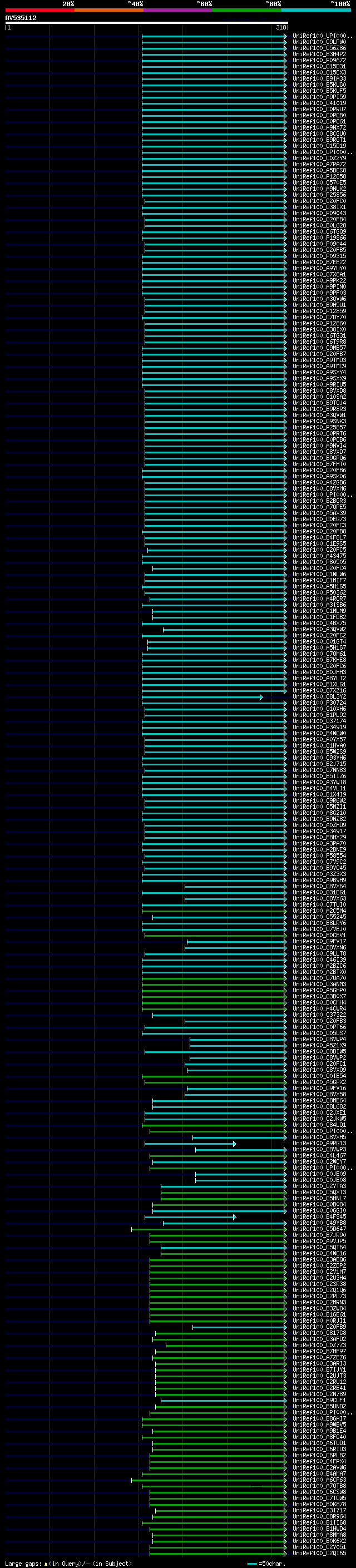This screenshot has width=356, height=1568.
Task: Select the UniRef100_A8FG40 label
Action: point(319,1437)
